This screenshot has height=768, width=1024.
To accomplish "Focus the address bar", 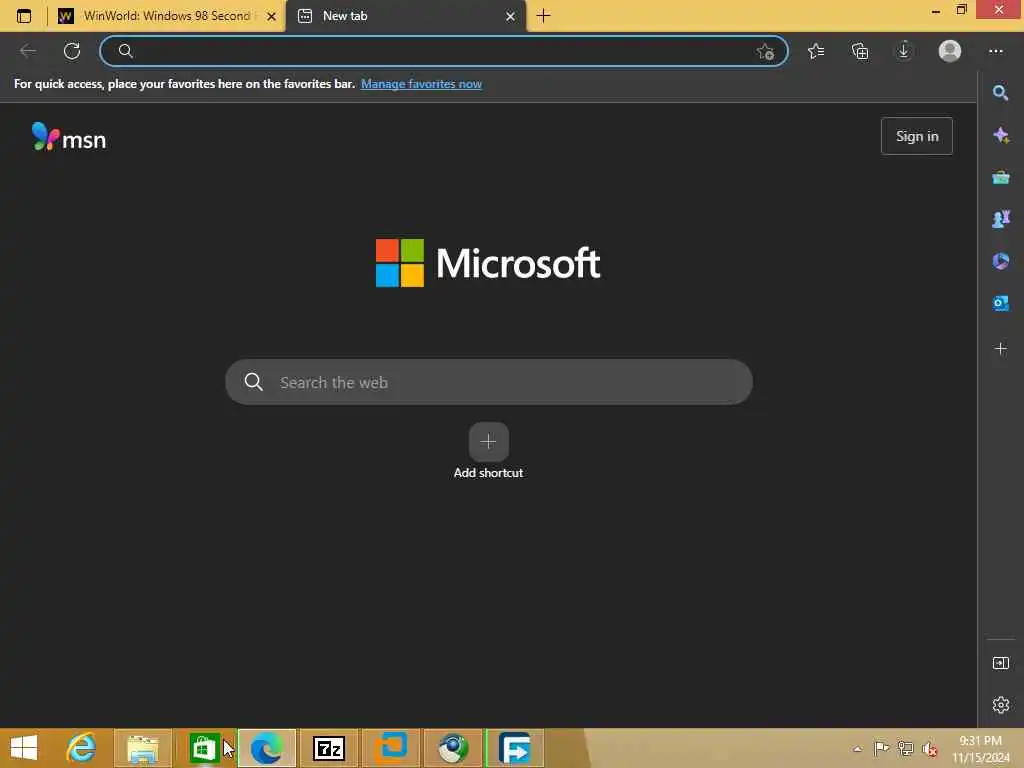I will click(444, 51).
